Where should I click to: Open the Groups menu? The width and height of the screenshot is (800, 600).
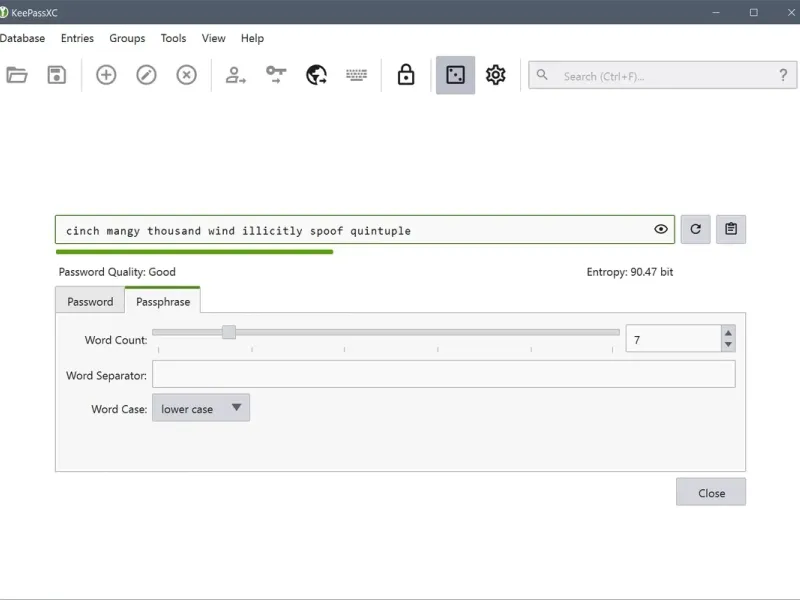tap(127, 38)
